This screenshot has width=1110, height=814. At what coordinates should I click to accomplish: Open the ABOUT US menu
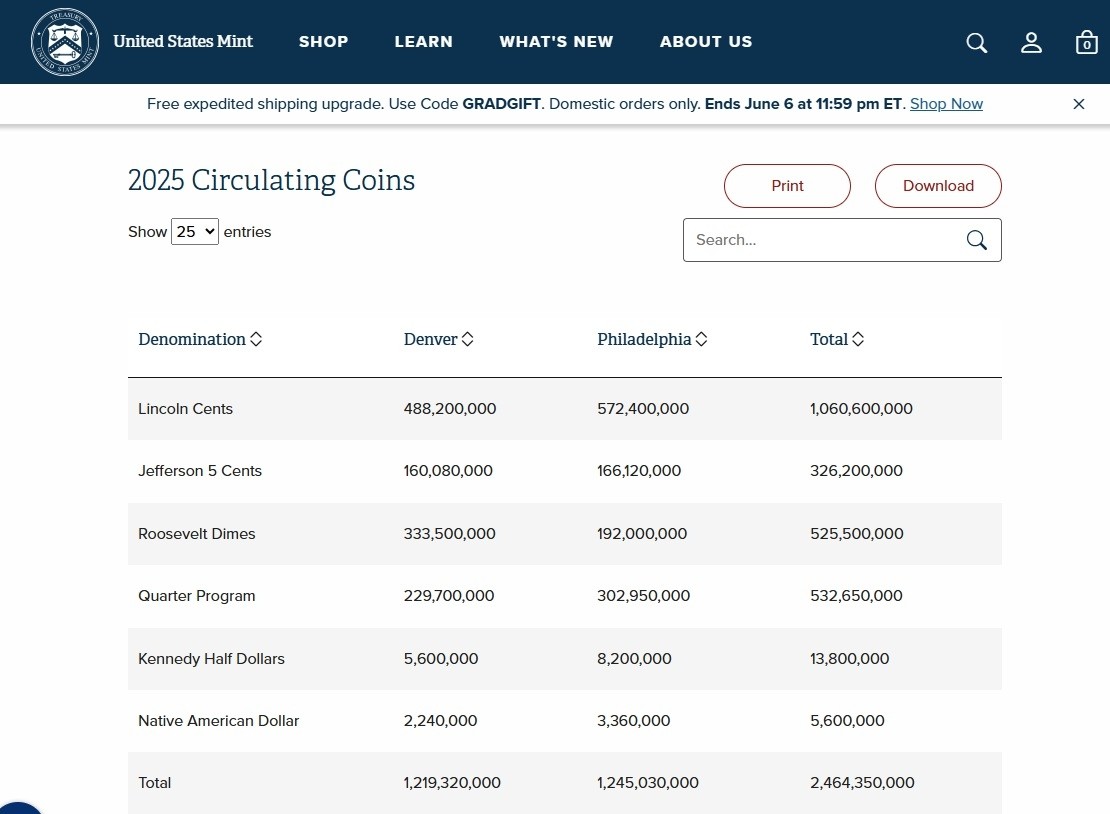tap(705, 42)
